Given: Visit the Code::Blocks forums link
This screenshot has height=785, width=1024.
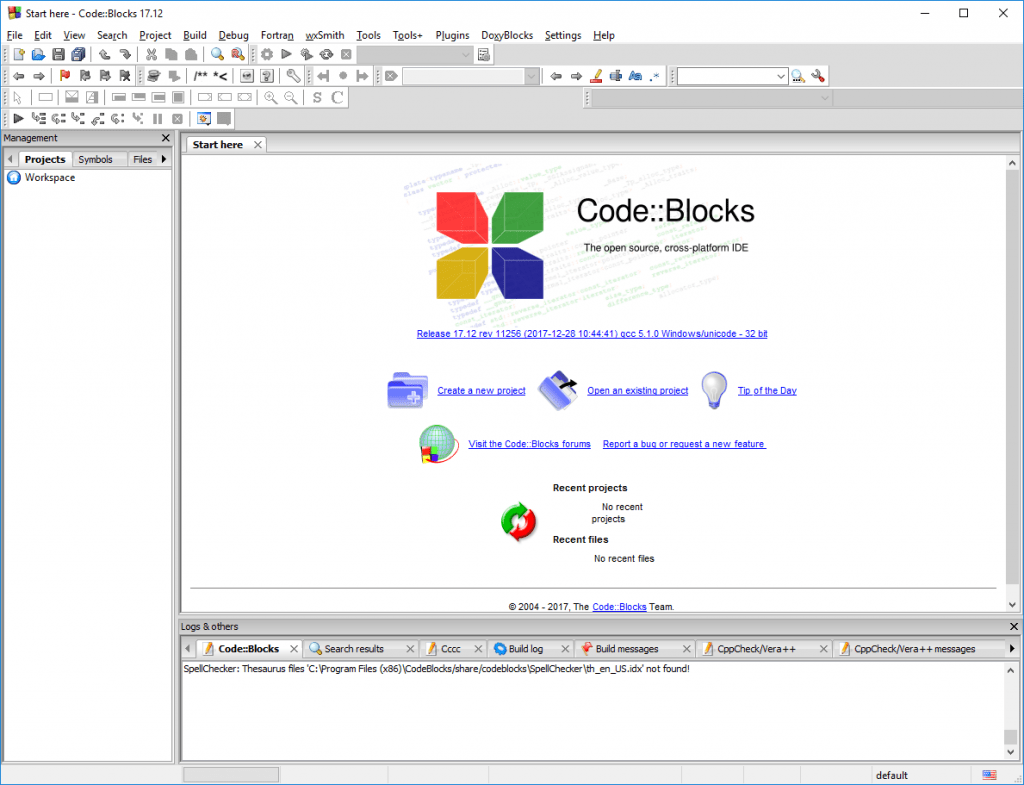Looking at the screenshot, I should click(x=529, y=444).
